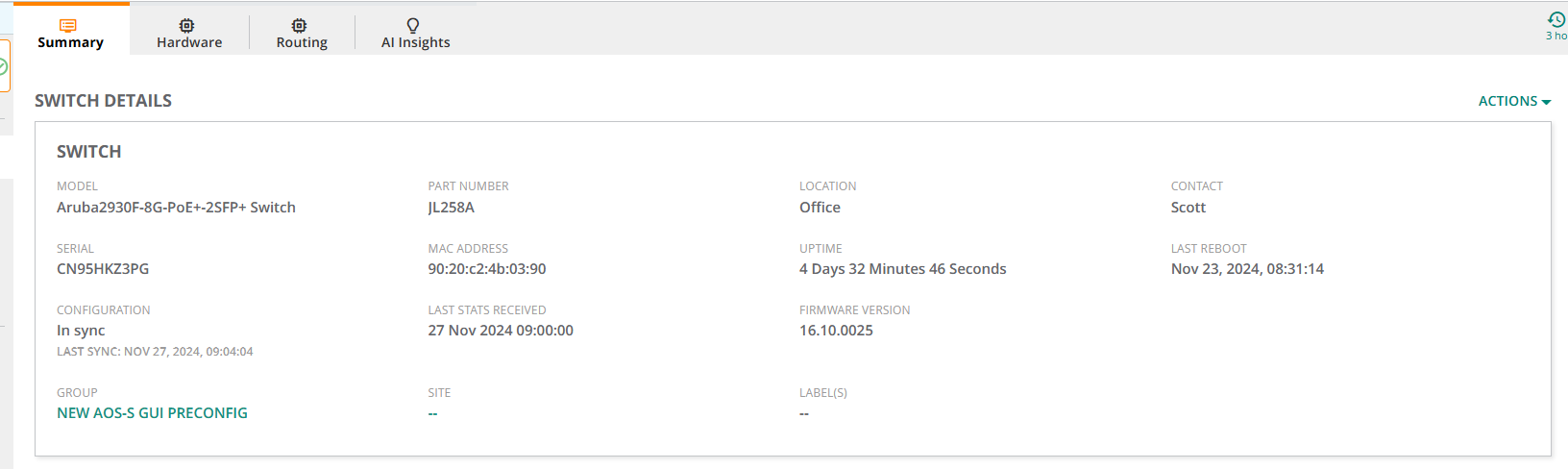Click the SWITCH DETAILS section heading

click(103, 101)
